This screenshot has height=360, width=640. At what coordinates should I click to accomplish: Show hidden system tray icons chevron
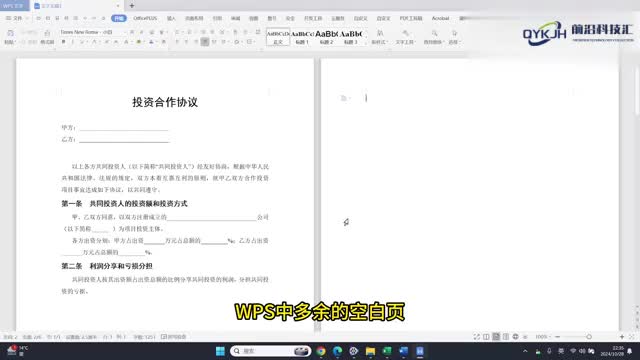coord(525,351)
